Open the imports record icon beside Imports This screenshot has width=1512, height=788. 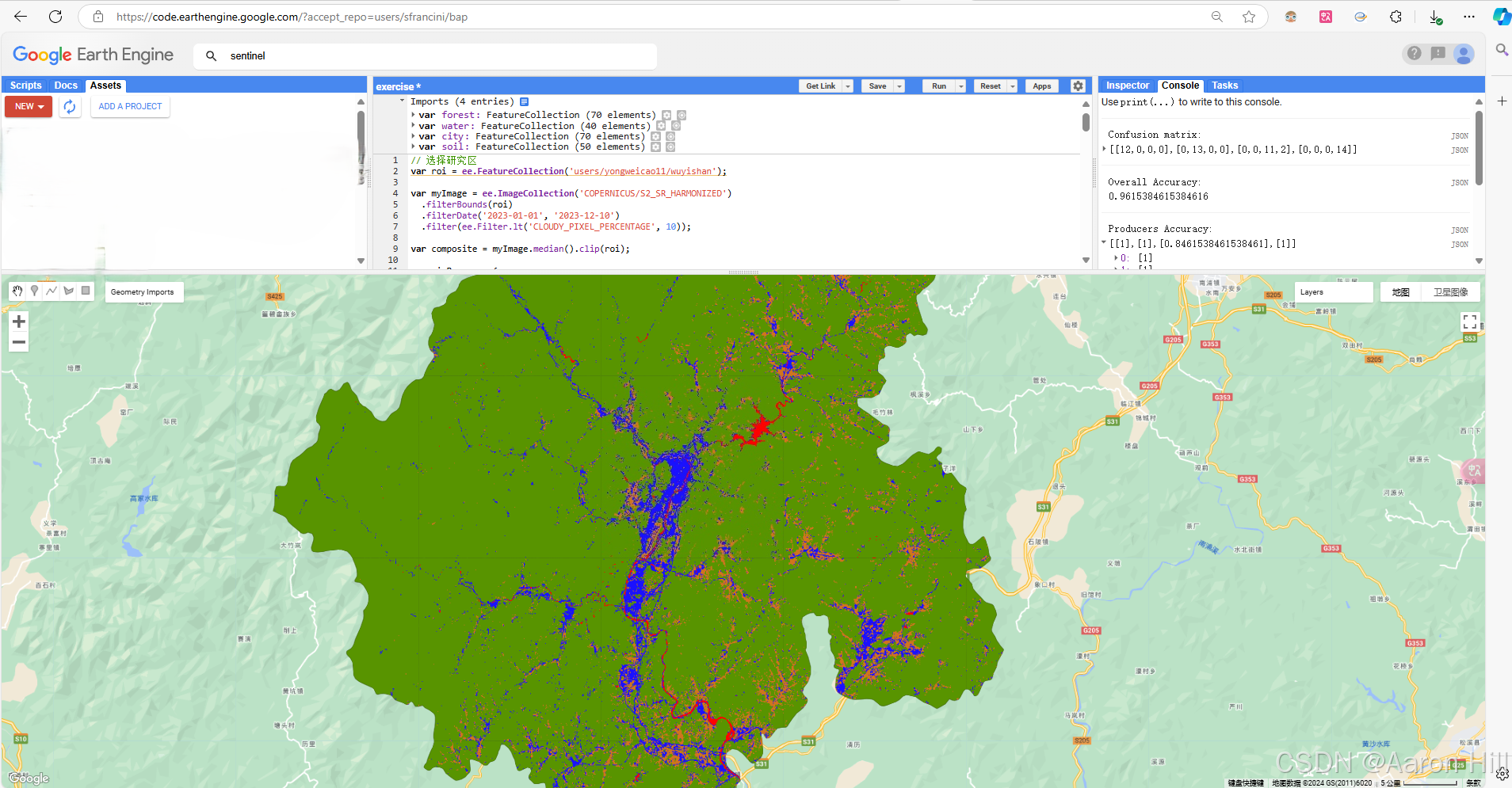(x=525, y=101)
